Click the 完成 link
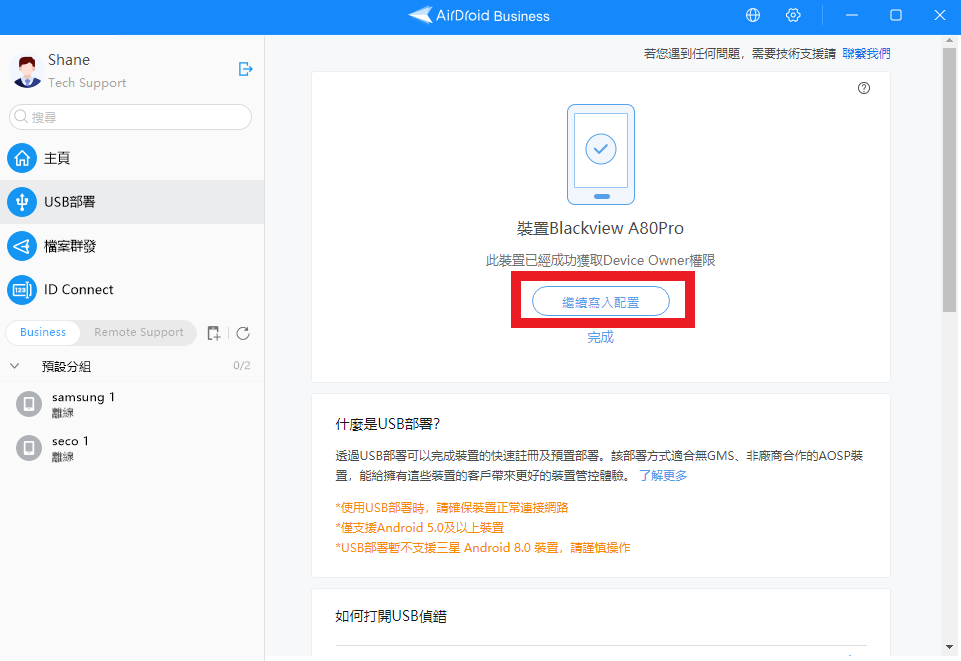 tap(601, 337)
